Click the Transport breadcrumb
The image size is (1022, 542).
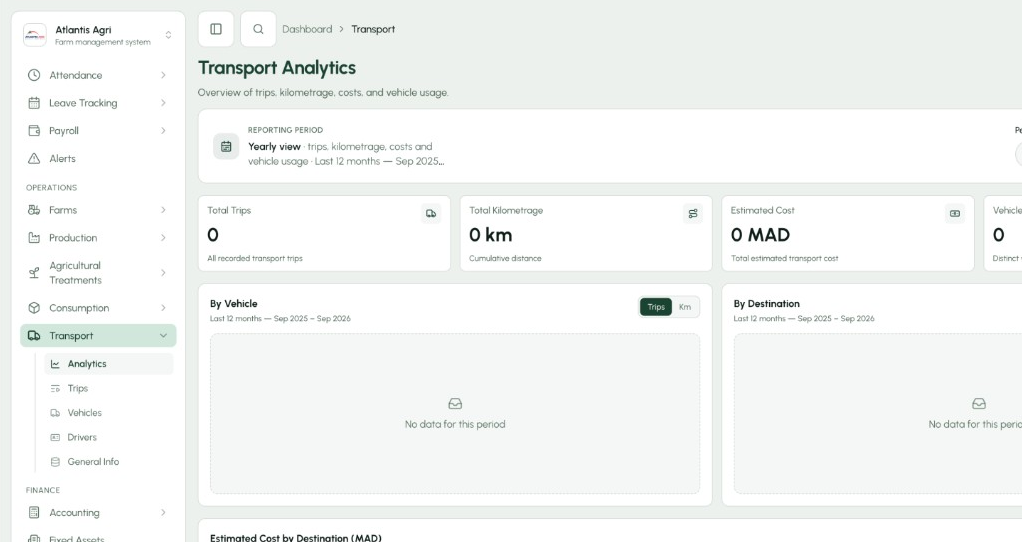coord(373,29)
